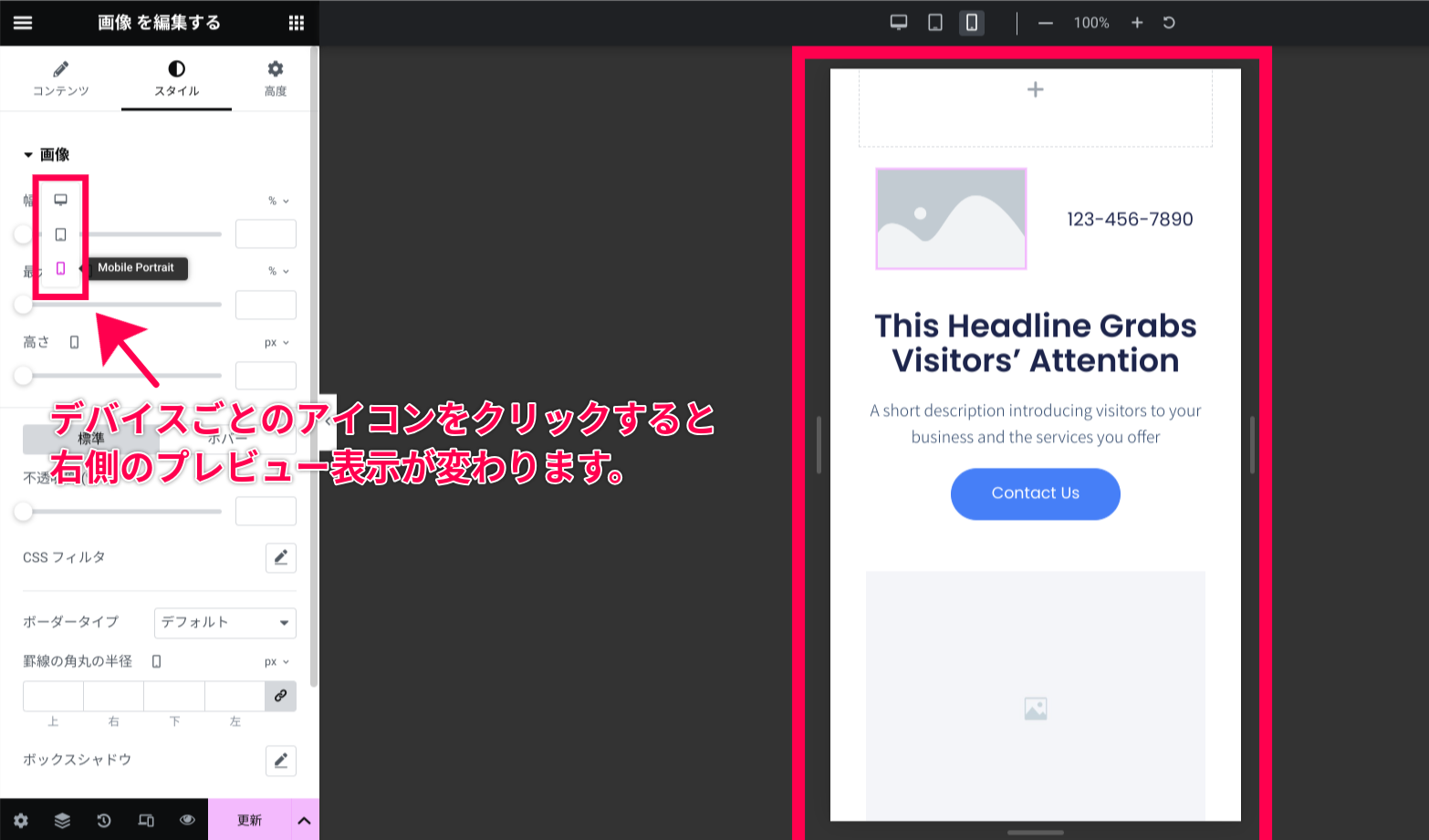Open the history icon in footer

coord(104,820)
